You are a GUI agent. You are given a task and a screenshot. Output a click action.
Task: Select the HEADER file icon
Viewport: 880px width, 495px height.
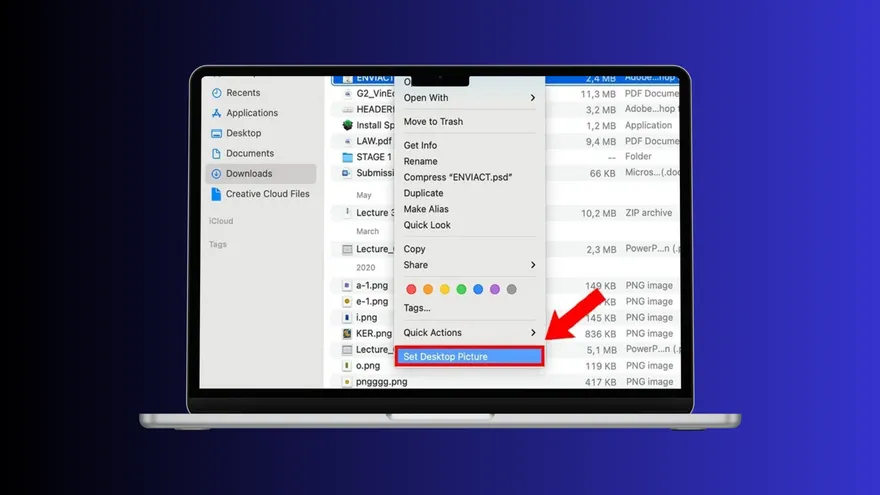(x=347, y=109)
